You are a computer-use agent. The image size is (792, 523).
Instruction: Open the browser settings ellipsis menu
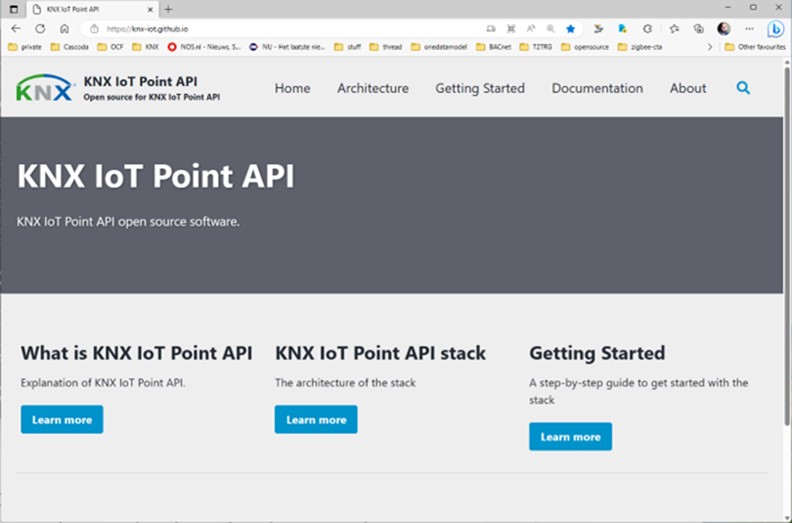[x=749, y=29]
